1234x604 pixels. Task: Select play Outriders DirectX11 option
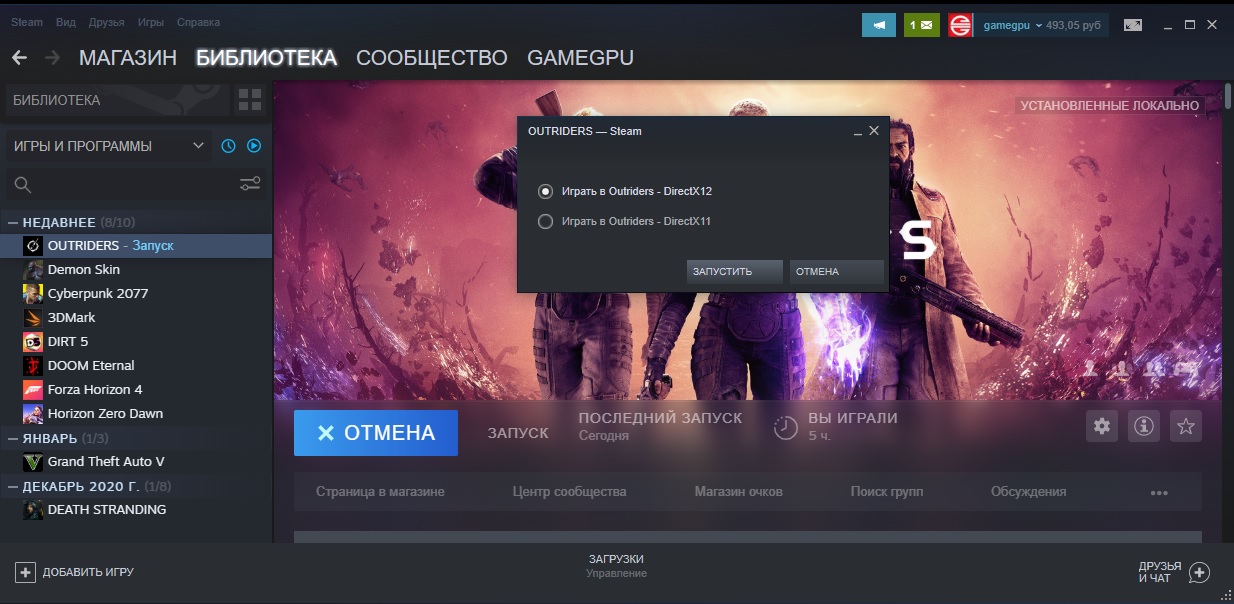625,221
